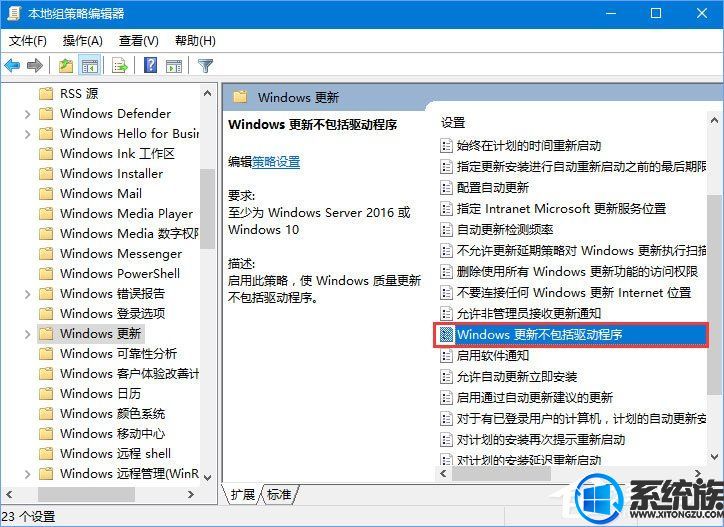Open the 帮助(H) menu
This screenshot has height=527, width=724.
pyautogui.click(x=195, y=41)
